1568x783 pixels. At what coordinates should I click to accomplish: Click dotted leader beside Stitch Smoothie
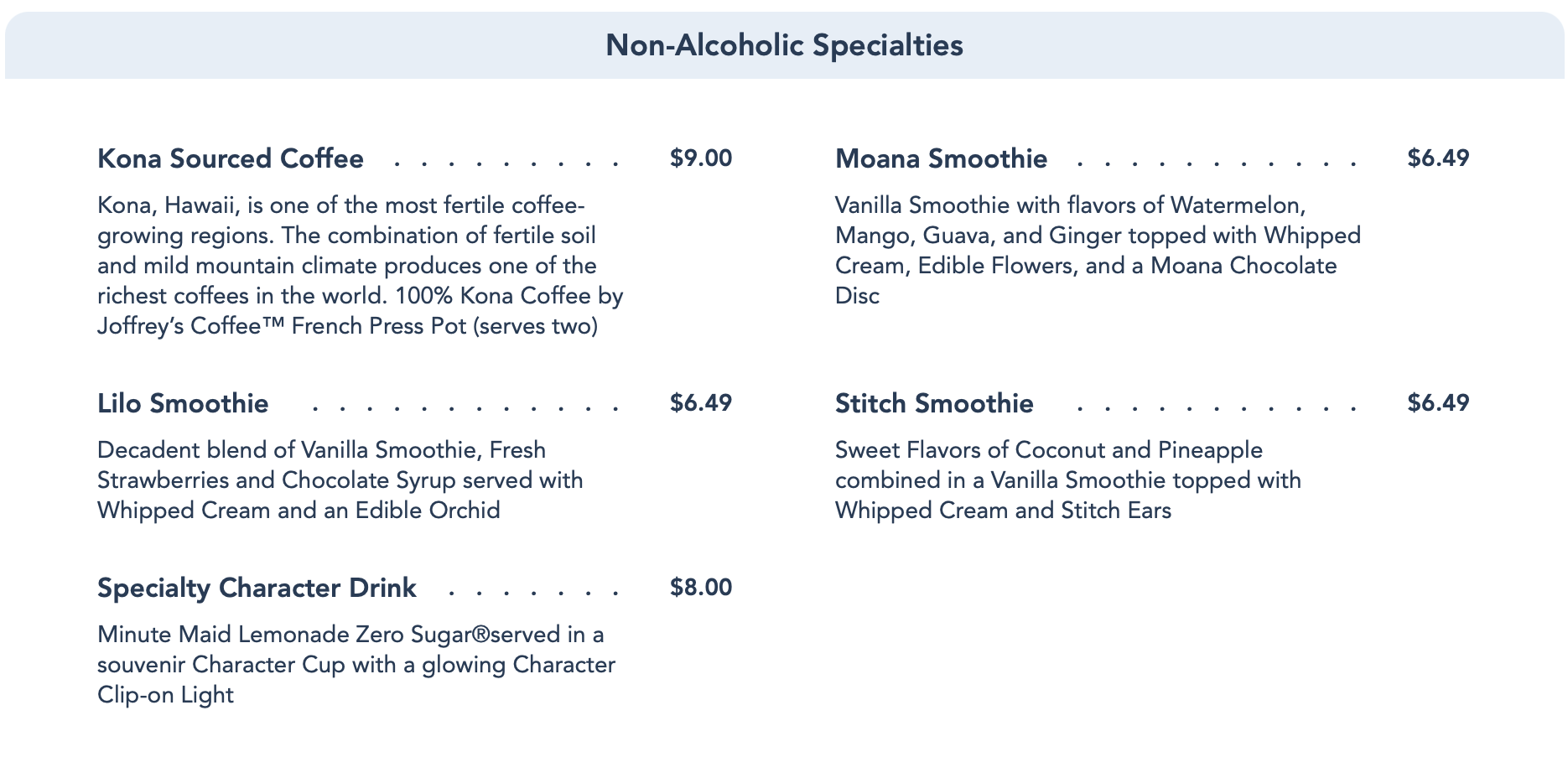click(1216, 407)
